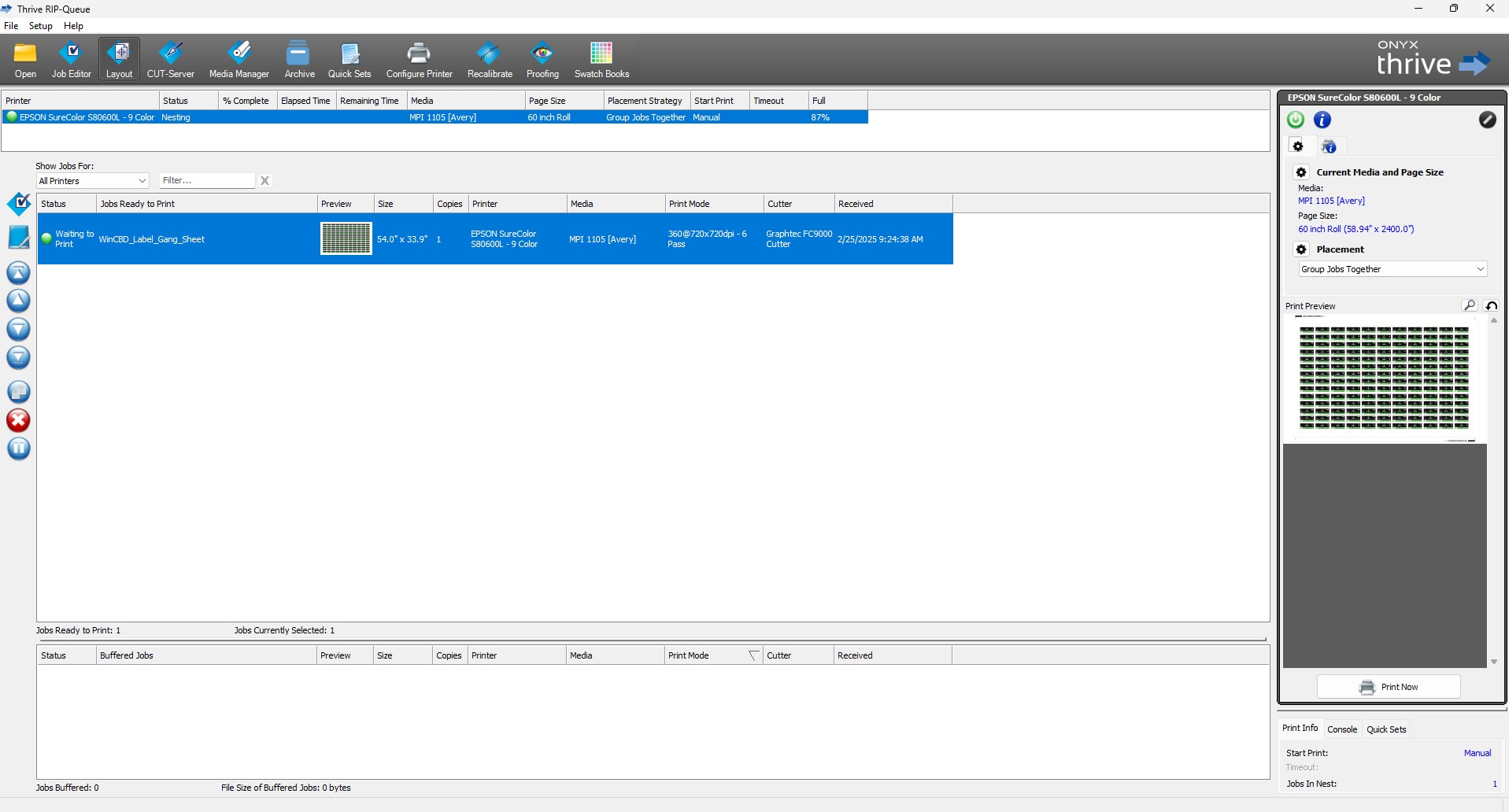
Task: Select the printer info tab in printer panel
Action: (x=1329, y=146)
